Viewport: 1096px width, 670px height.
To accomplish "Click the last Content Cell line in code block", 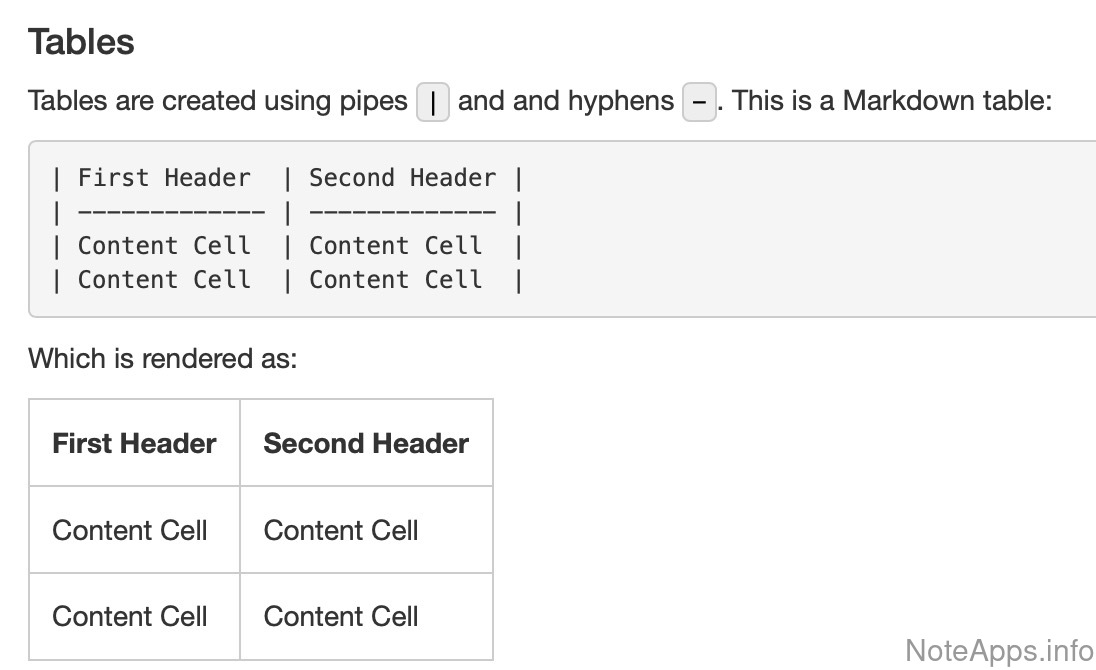I will tap(286, 280).
